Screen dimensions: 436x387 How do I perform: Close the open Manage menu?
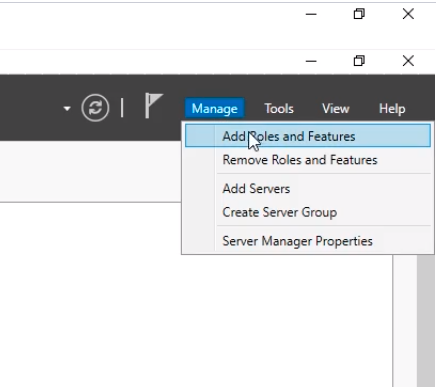214,108
